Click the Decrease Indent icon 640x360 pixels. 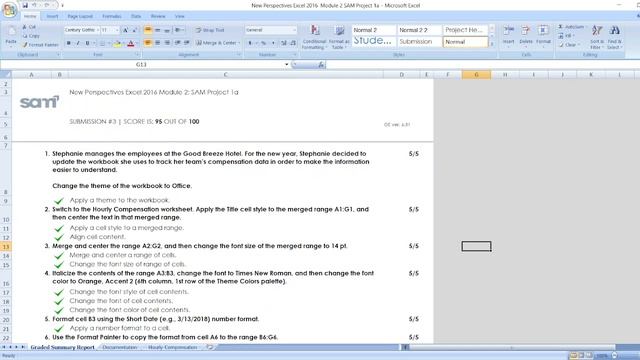pyautogui.click(x=178, y=43)
